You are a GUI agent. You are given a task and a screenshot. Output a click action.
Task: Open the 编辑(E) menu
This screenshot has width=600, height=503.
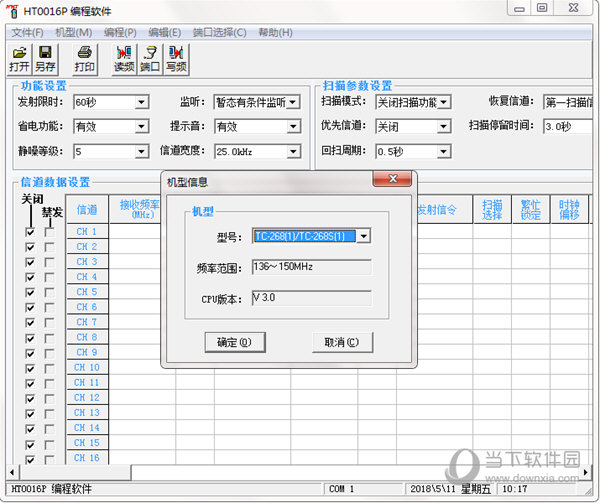[x=165, y=33]
